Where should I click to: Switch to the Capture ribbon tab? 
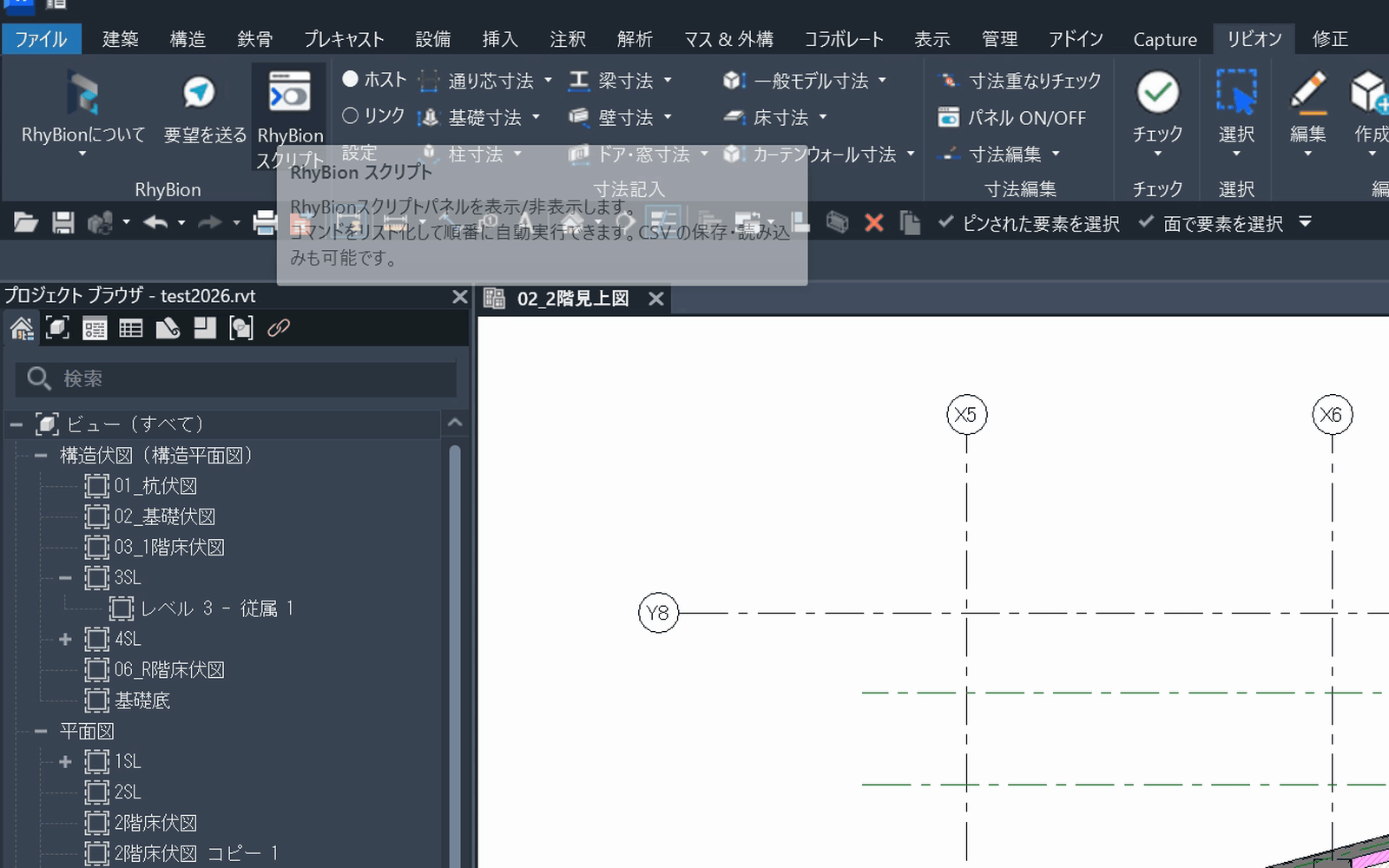(1165, 39)
